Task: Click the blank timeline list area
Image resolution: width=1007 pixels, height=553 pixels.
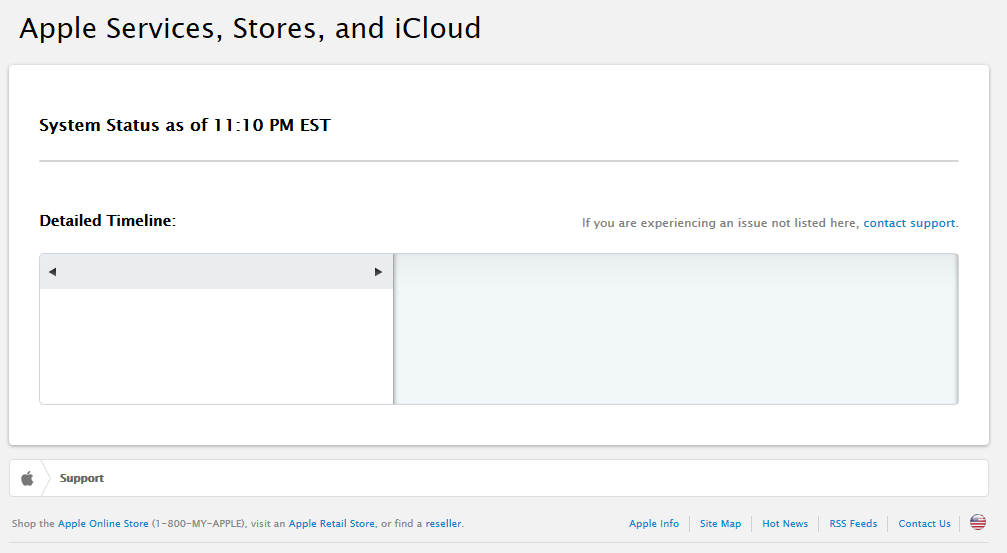Action: coord(216,346)
